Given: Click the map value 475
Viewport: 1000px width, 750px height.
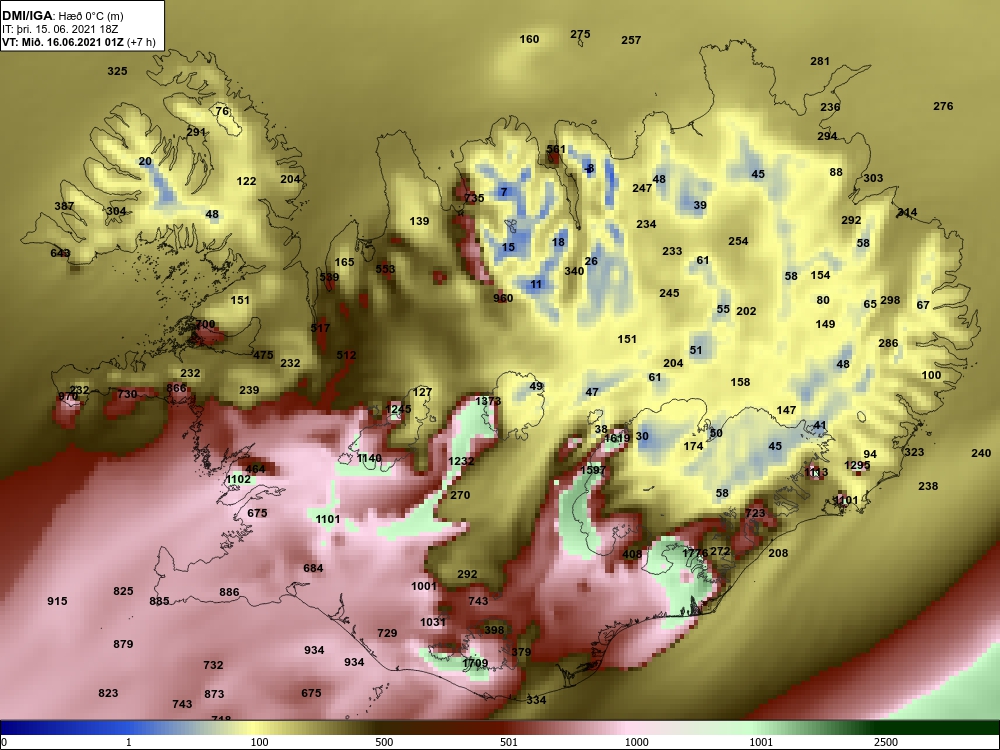Looking at the screenshot, I should [263, 356].
